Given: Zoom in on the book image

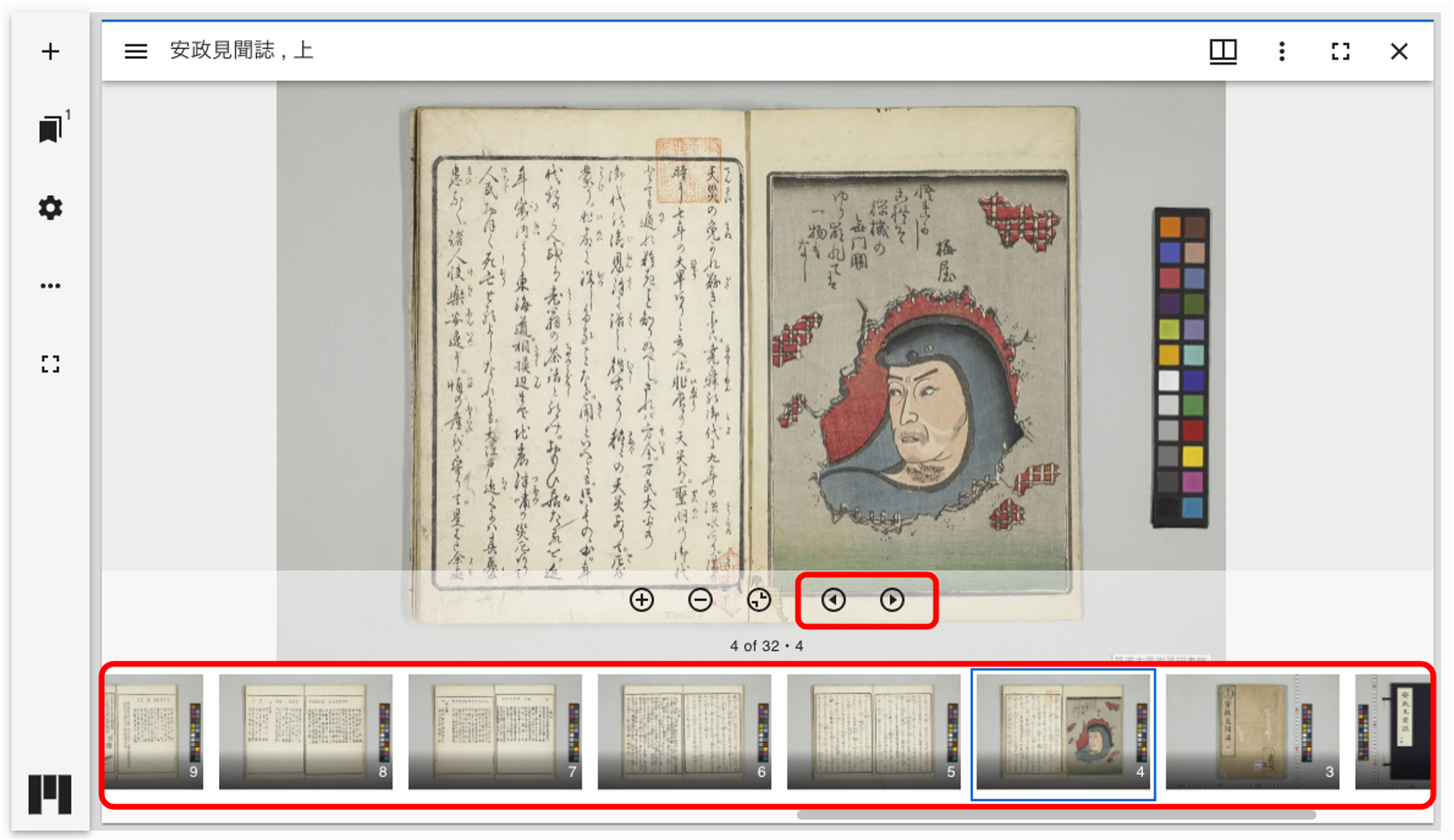Looking at the screenshot, I should pyautogui.click(x=642, y=600).
